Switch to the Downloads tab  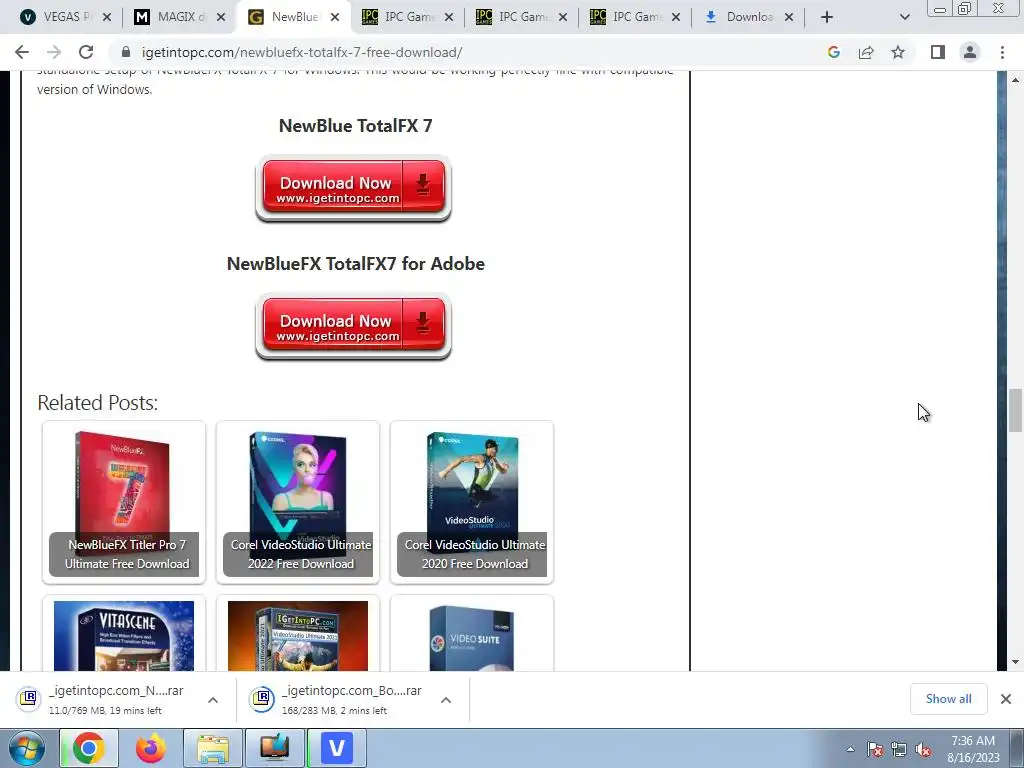(749, 17)
